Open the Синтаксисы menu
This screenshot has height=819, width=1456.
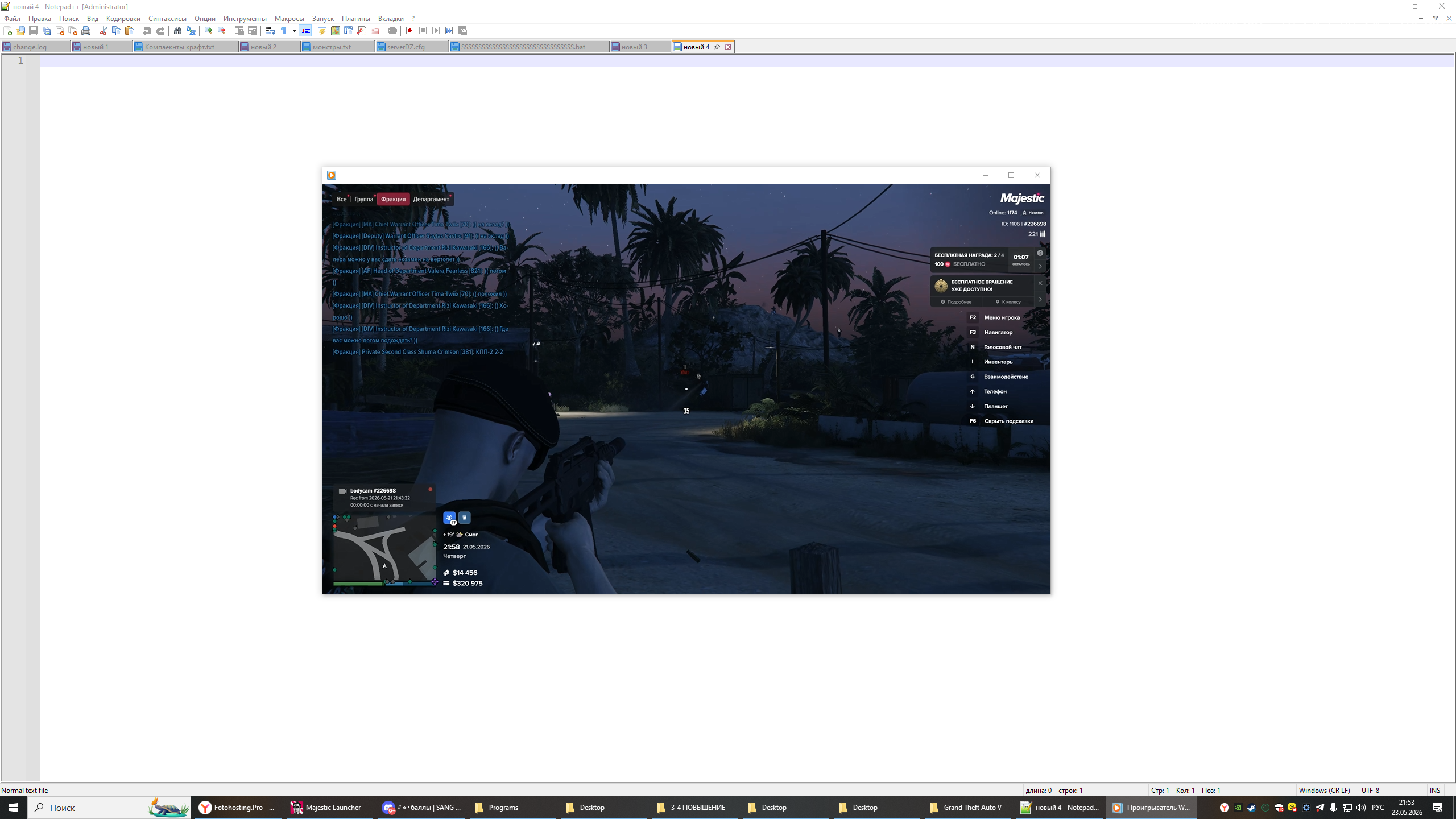click(x=167, y=19)
